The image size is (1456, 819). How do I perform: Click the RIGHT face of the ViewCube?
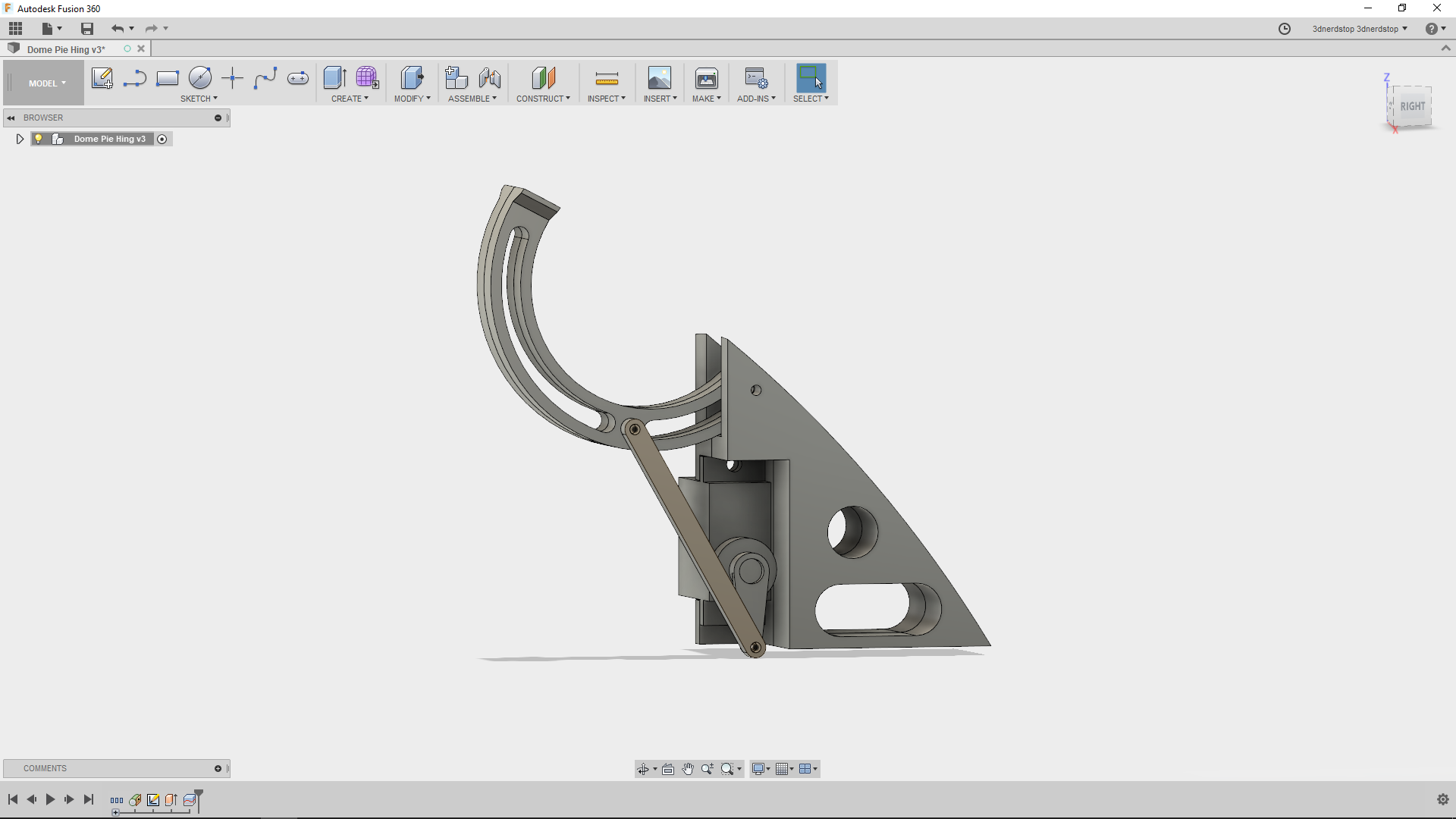[1412, 106]
